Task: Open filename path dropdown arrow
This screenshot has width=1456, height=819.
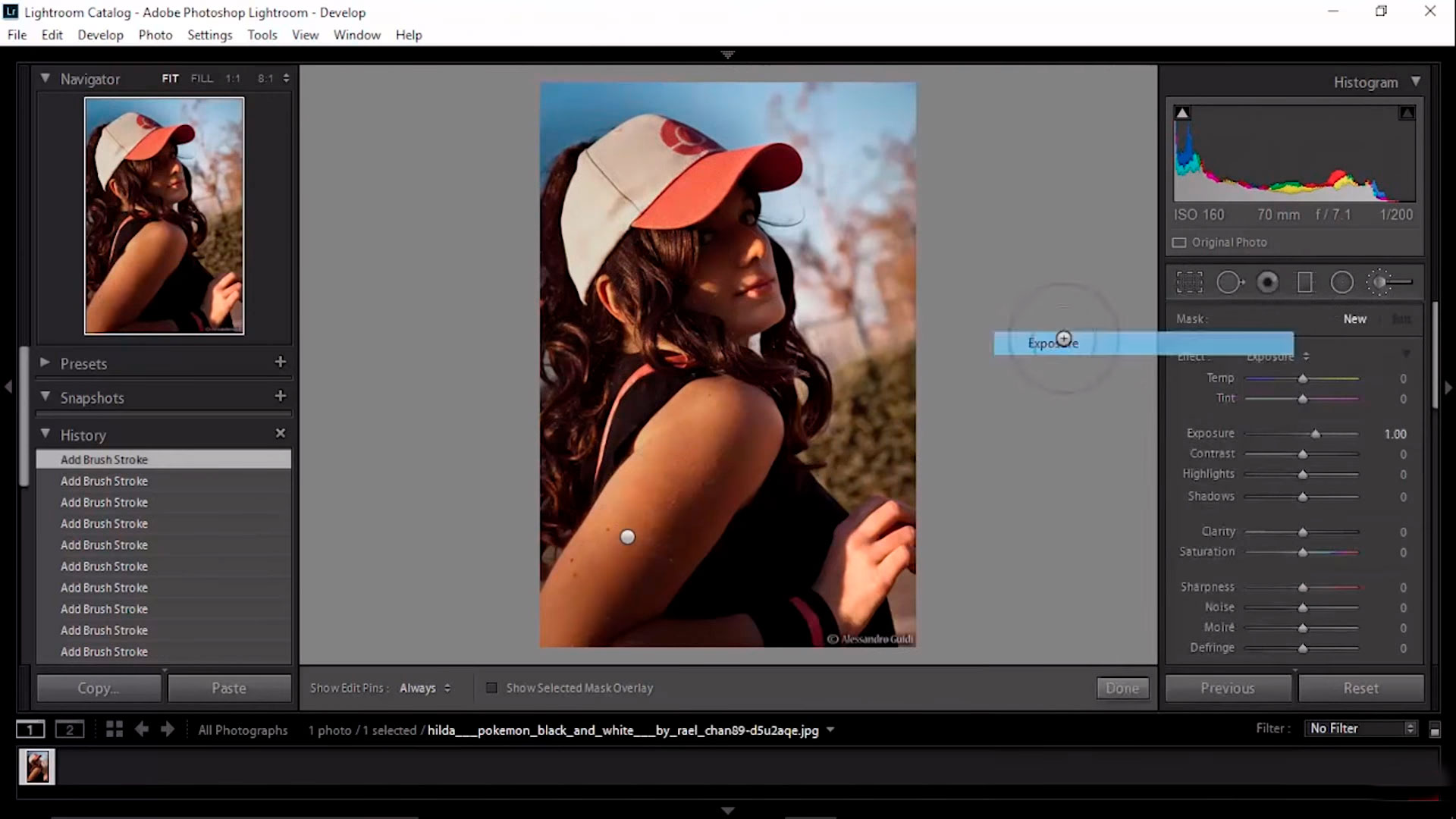Action: [830, 730]
